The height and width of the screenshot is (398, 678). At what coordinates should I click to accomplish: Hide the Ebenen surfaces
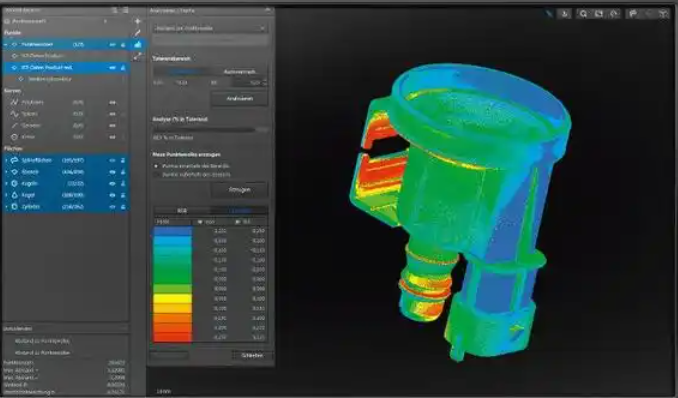(x=112, y=172)
